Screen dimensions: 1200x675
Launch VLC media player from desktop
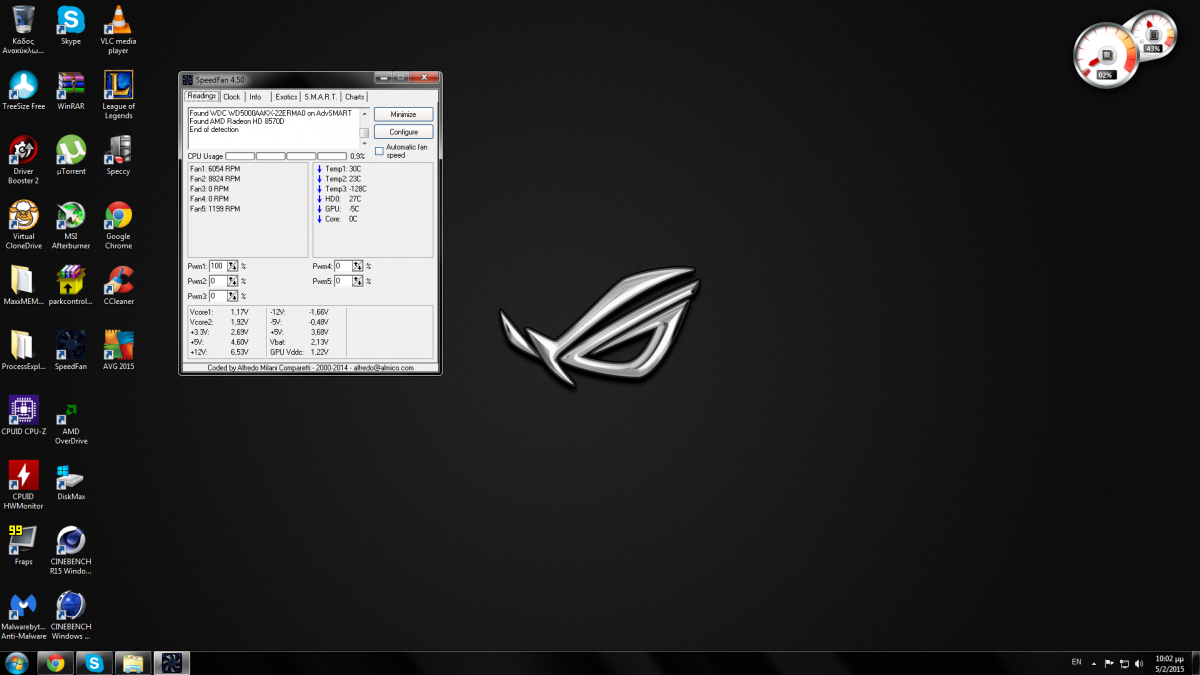[118, 30]
